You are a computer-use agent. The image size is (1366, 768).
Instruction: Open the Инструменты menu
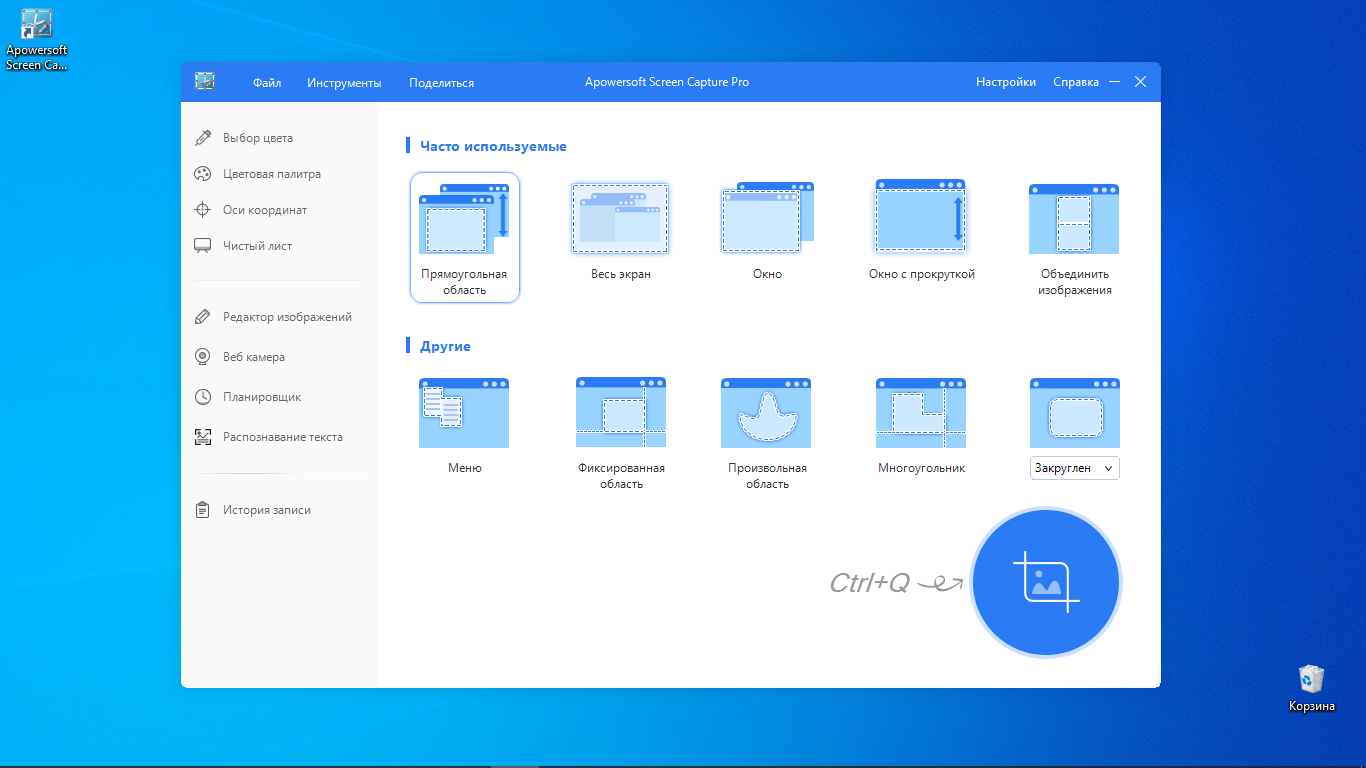tap(344, 83)
